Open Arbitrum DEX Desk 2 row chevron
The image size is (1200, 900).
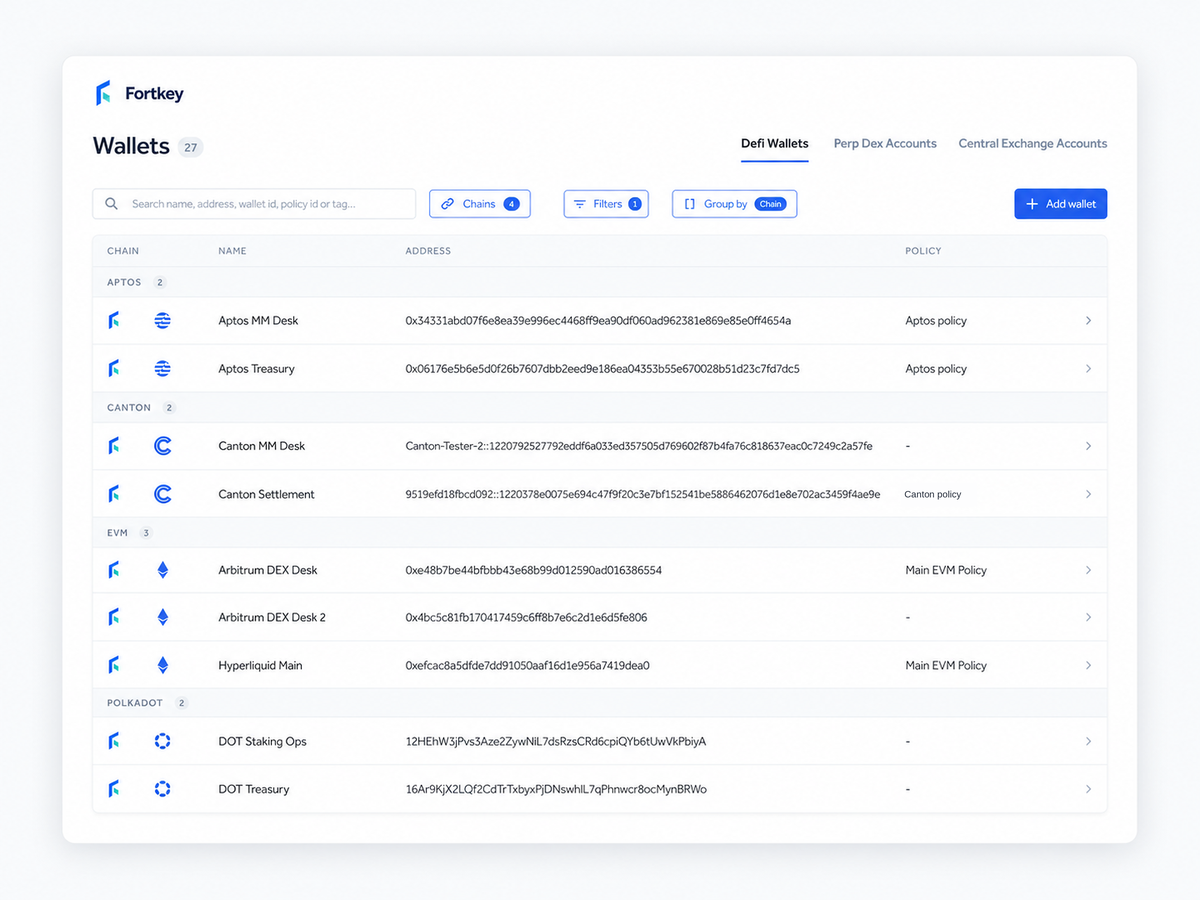tap(1088, 618)
